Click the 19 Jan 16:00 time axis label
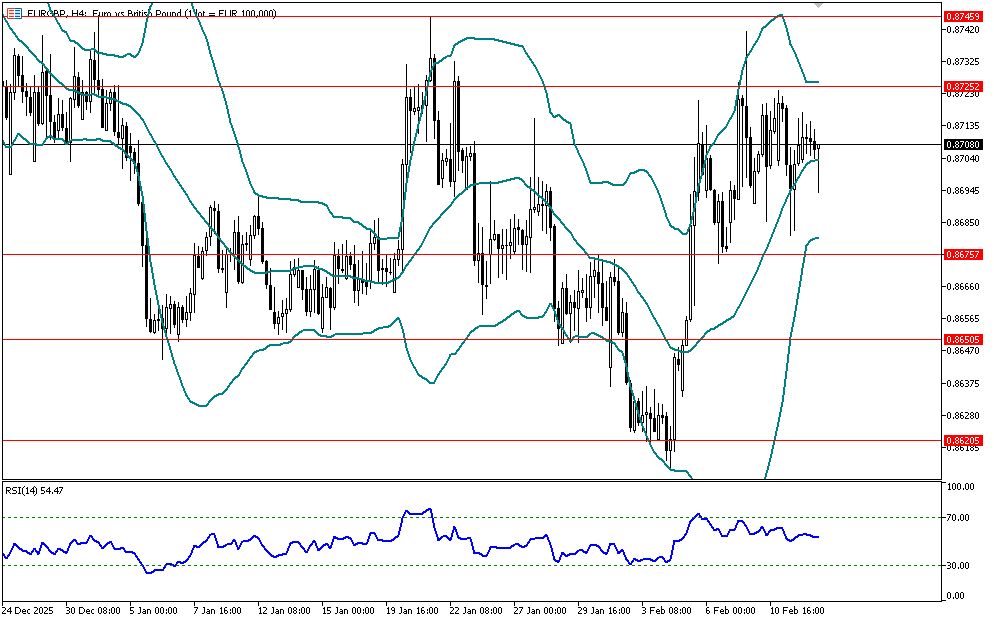 (x=414, y=609)
